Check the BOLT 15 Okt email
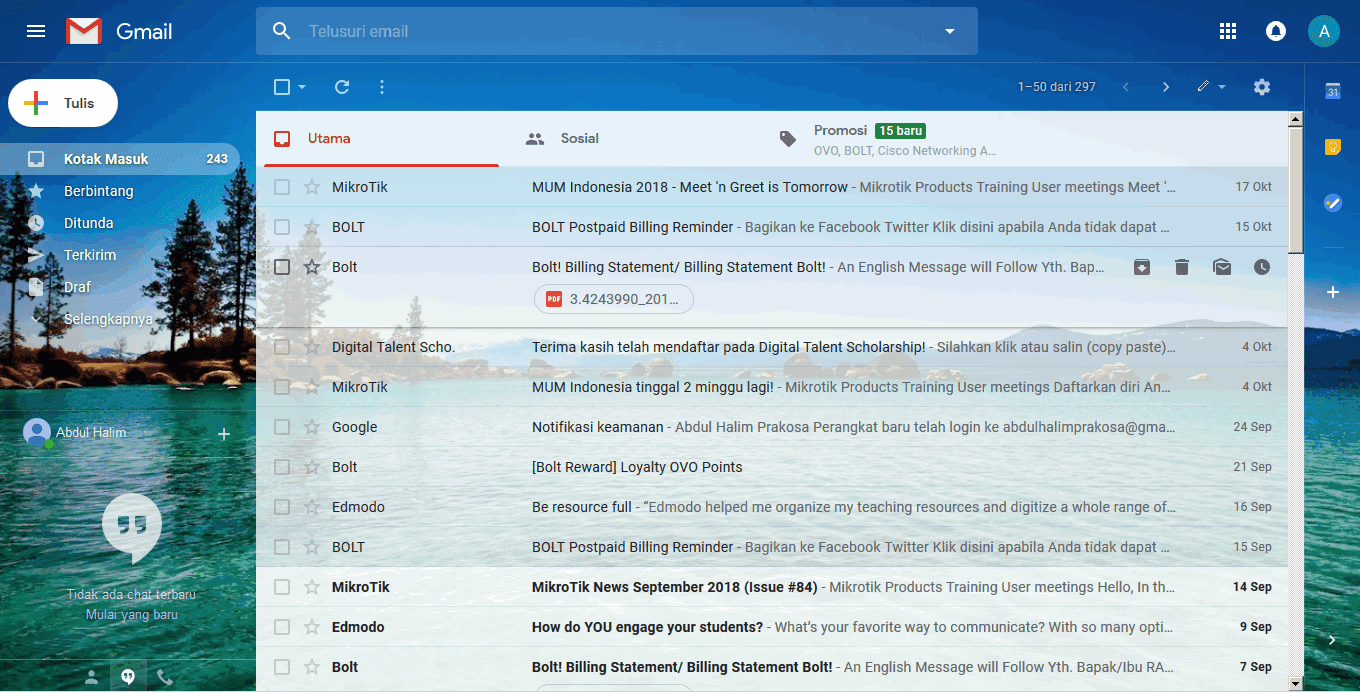Screen dimensions: 1360x693 (282, 227)
